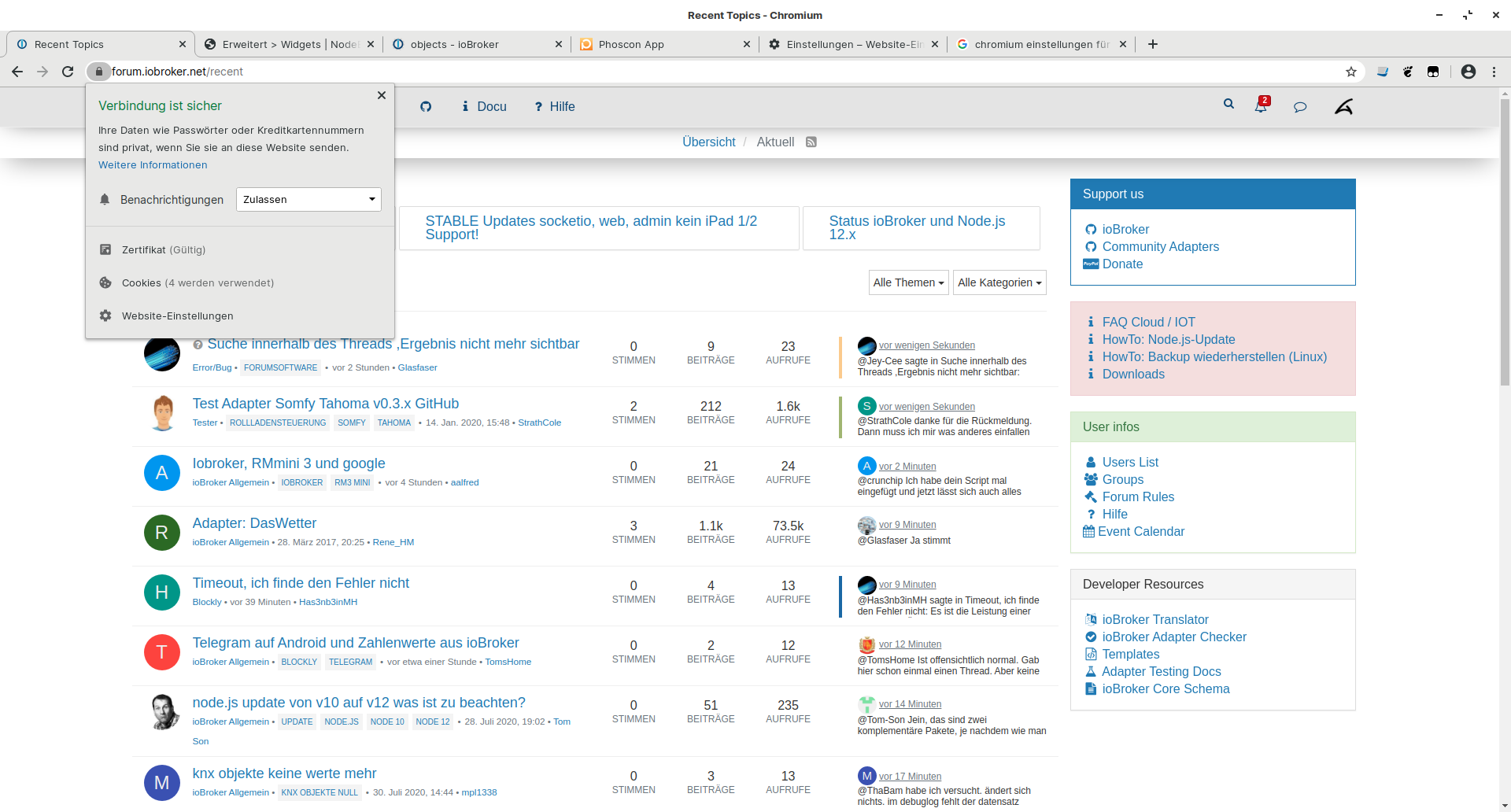
Task: Bookmark this page with the star icon
Action: click(x=1351, y=72)
